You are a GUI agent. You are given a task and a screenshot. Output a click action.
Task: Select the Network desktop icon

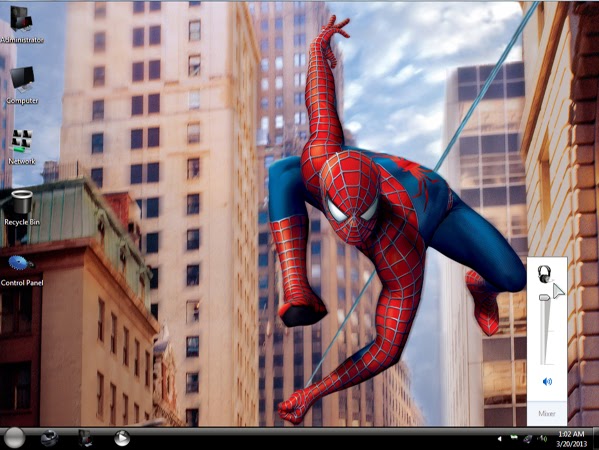point(21,141)
